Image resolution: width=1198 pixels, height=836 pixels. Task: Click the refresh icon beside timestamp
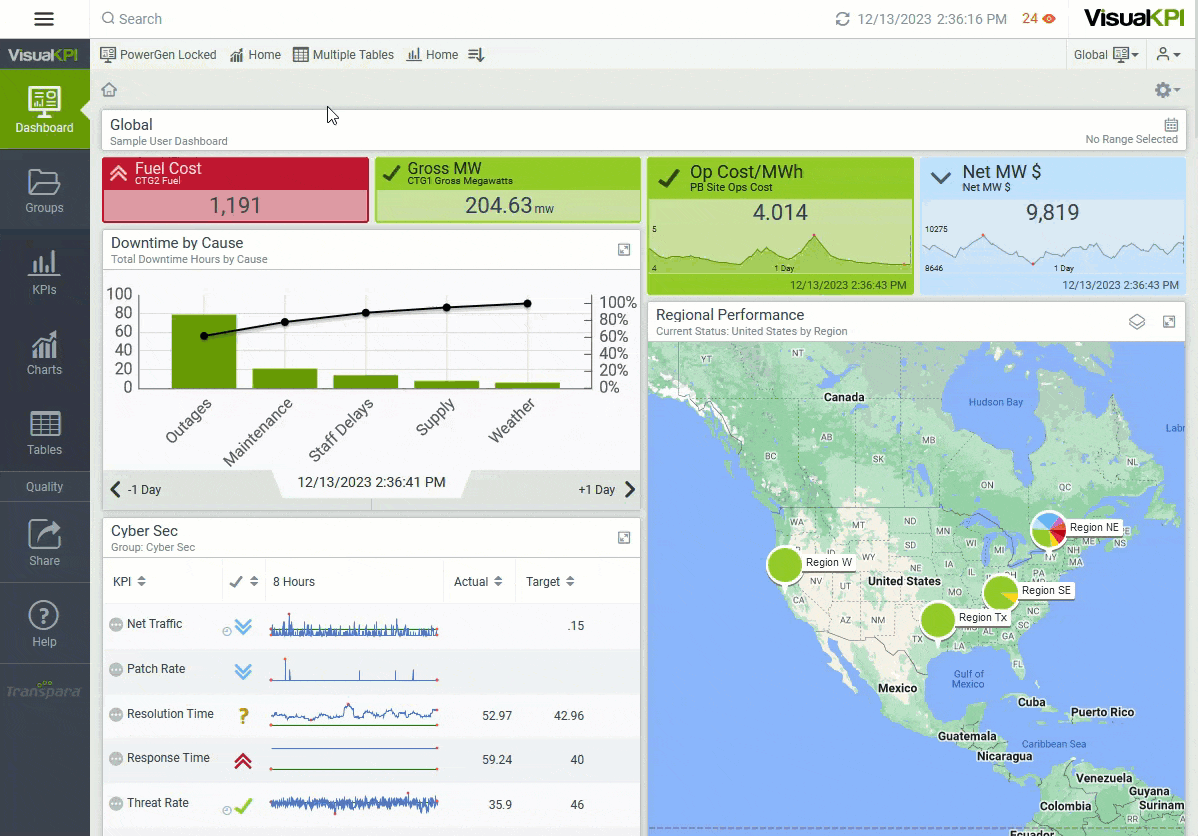pos(842,19)
